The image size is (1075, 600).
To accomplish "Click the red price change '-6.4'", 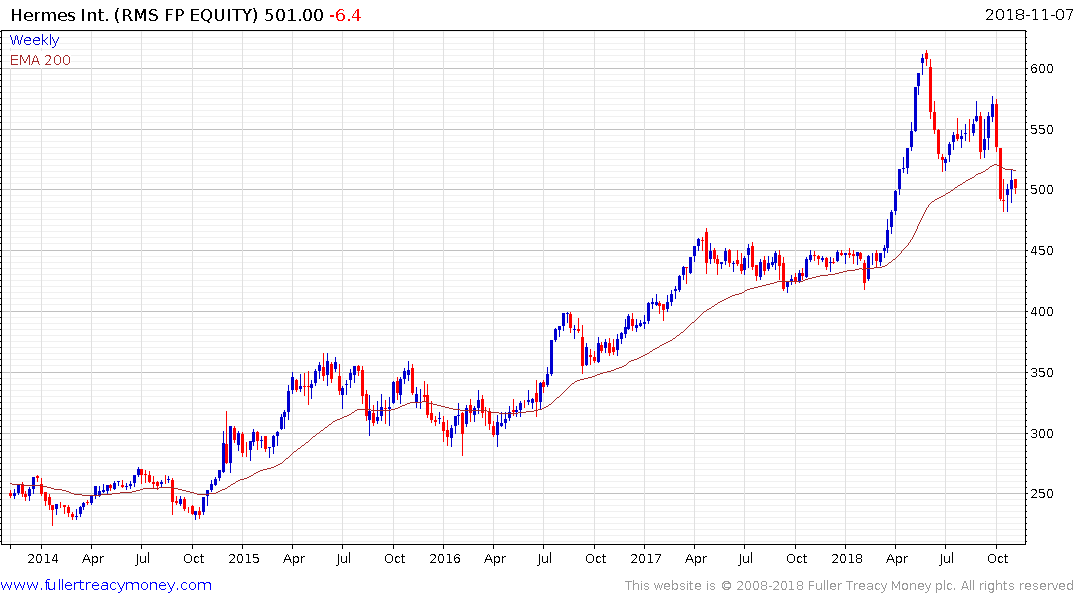I will [x=345, y=15].
